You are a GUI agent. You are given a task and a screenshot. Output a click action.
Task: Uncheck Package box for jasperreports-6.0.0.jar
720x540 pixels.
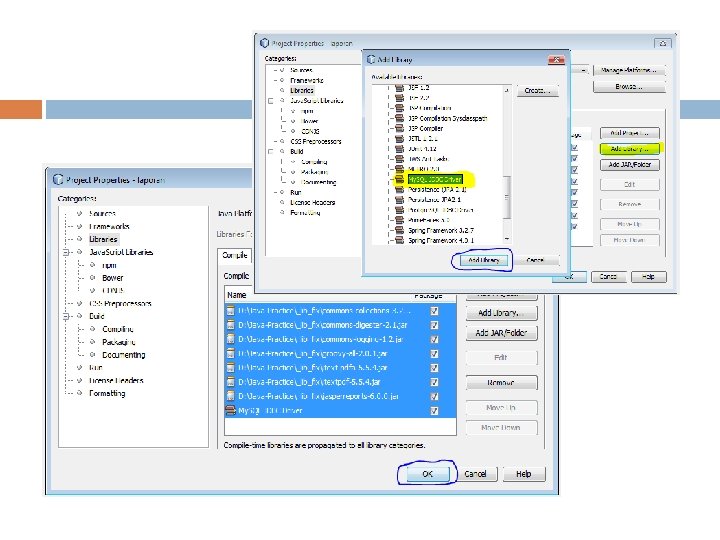434,396
